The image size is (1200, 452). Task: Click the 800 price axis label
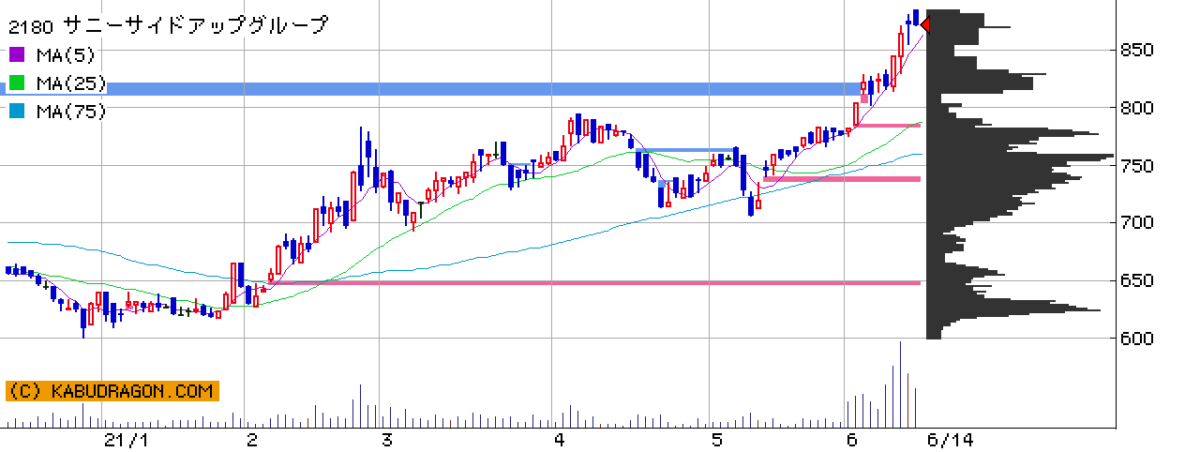(1138, 108)
